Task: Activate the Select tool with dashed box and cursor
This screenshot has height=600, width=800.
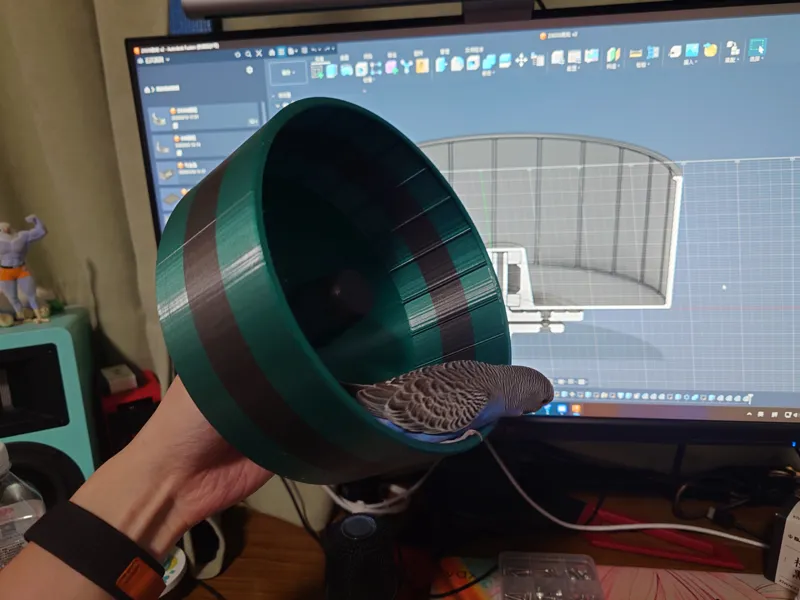Action: click(x=757, y=47)
